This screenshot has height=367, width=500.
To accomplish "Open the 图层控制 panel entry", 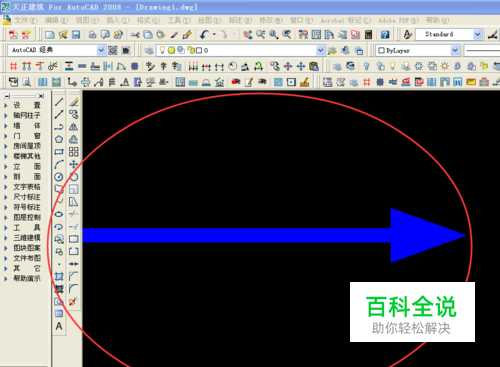I will click(27, 217).
